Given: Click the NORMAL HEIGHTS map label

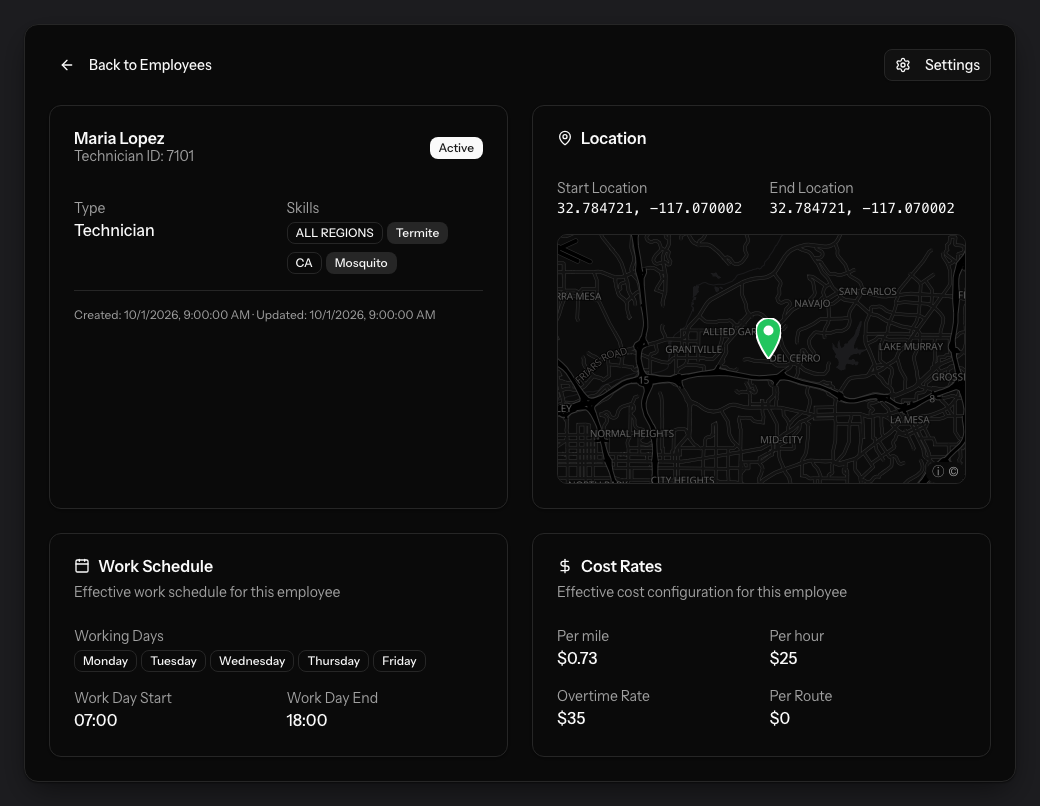Looking at the screenshot, I should (x=631, y=433).
